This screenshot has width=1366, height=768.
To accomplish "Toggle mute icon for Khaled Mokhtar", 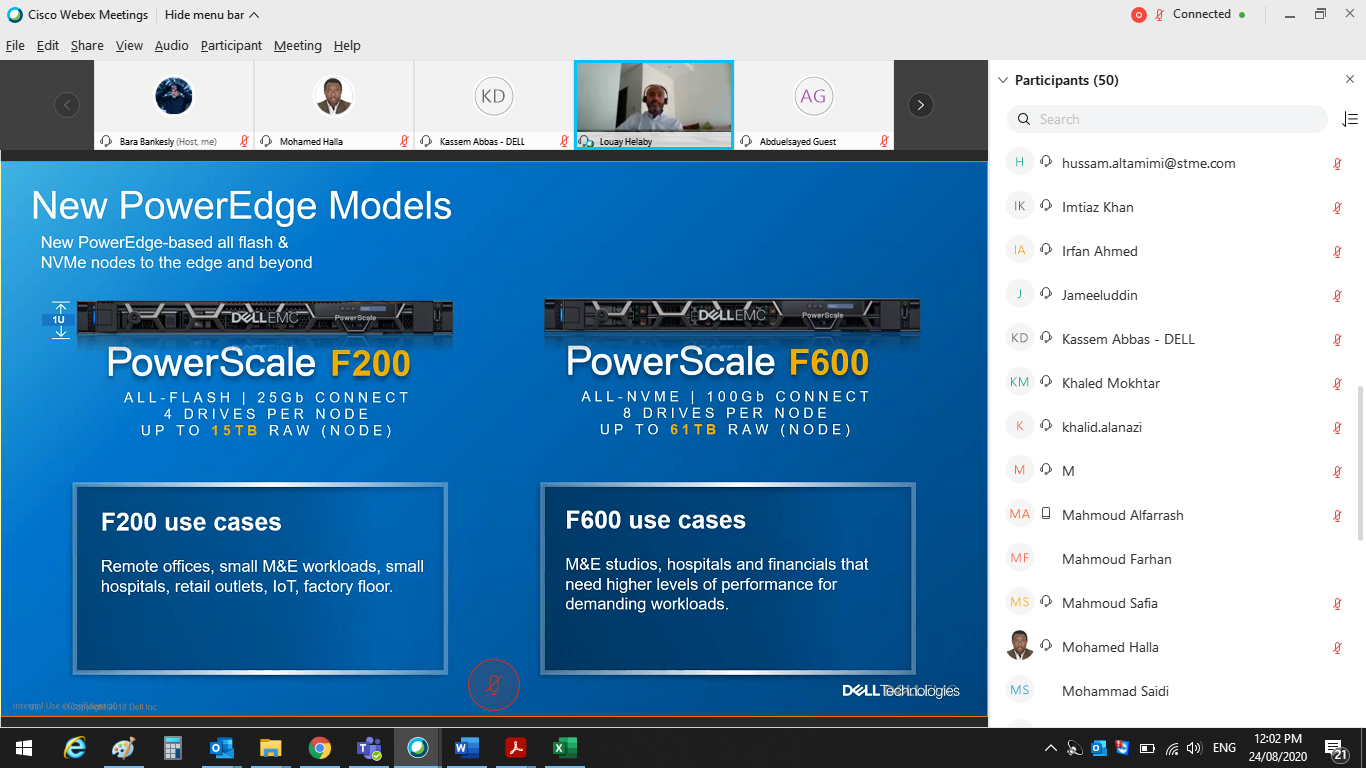I will click(x=1337, y=384).
